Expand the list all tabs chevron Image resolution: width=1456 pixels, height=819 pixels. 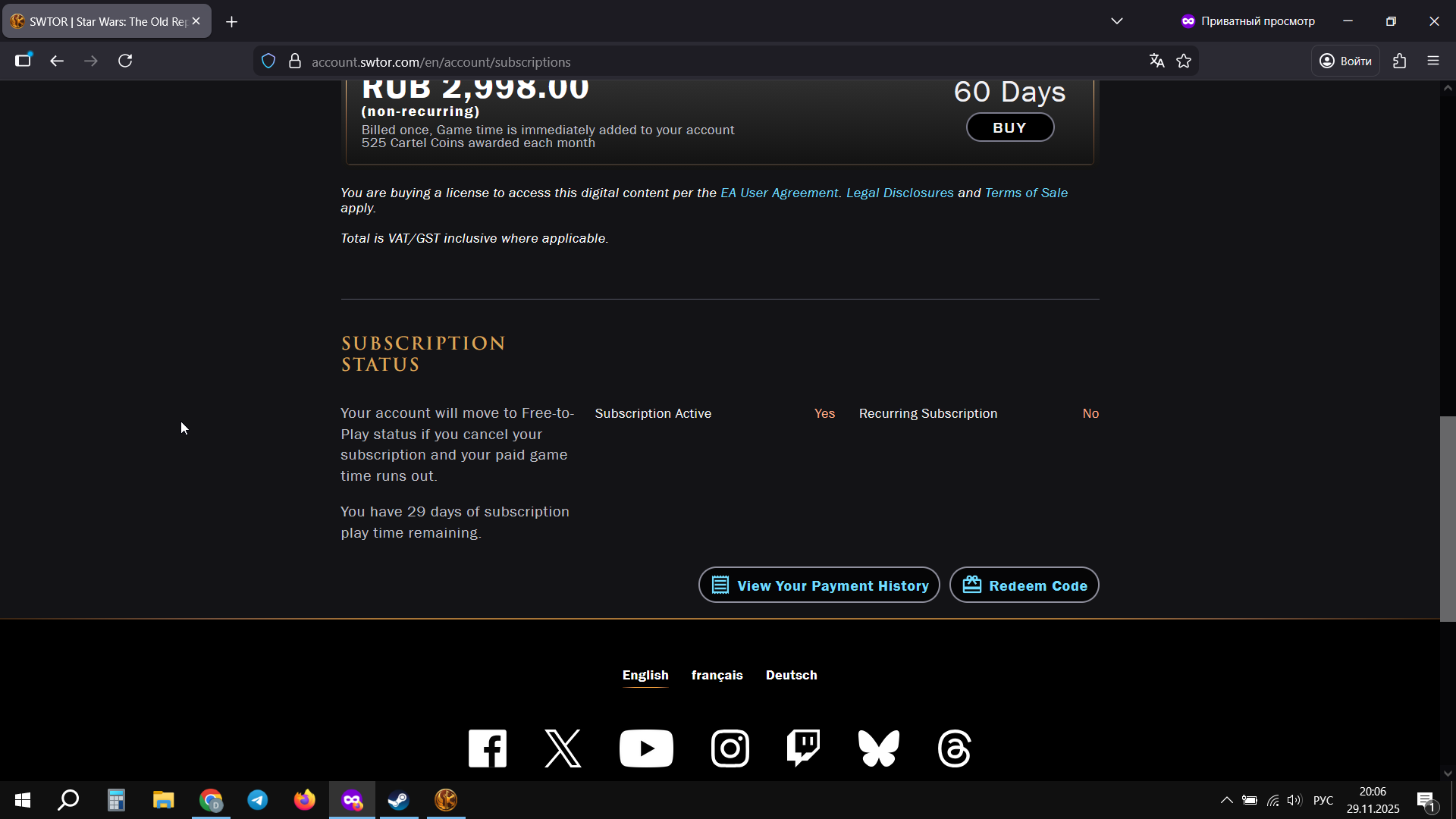click(x=1116, y=21)
